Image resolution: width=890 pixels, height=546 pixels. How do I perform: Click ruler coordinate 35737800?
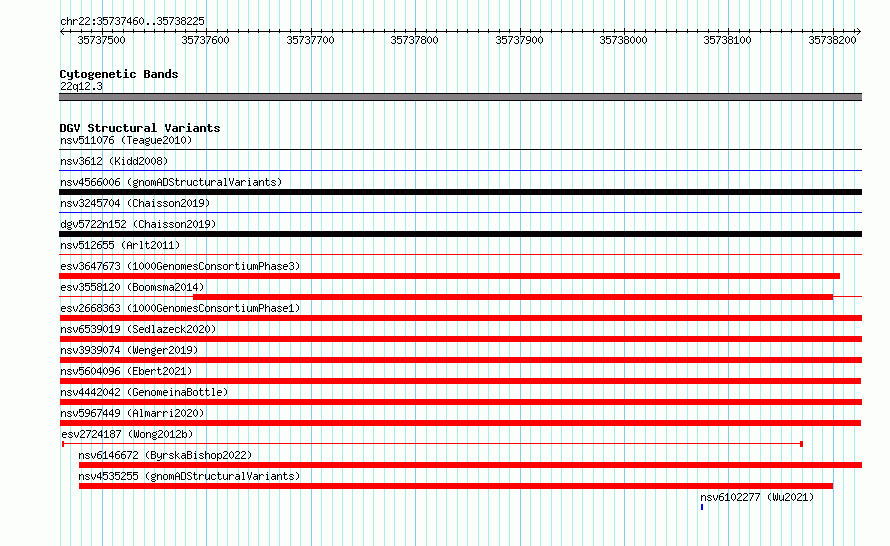(414, 40)
